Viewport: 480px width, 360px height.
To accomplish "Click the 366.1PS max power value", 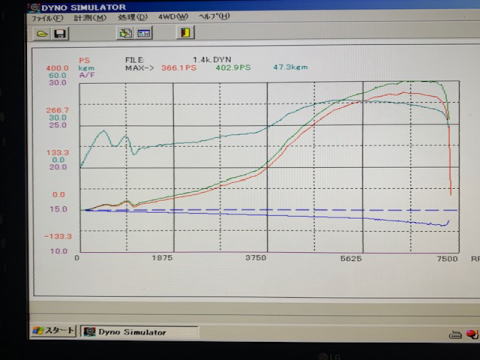I will tap(179, 68).
